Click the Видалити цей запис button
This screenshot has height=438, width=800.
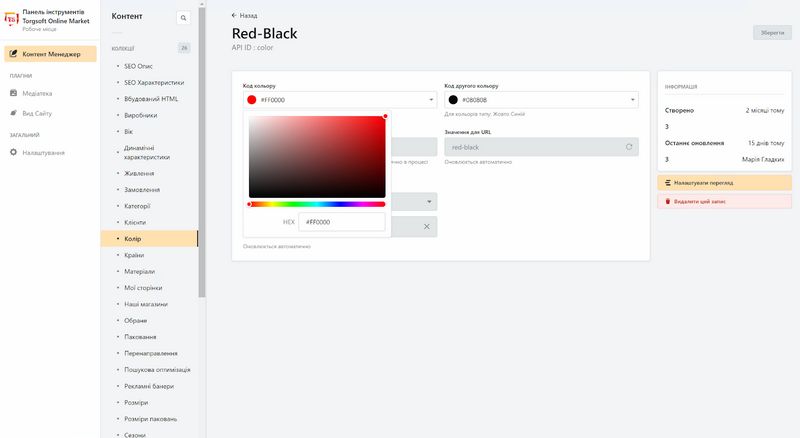click(x=724, y=201)
